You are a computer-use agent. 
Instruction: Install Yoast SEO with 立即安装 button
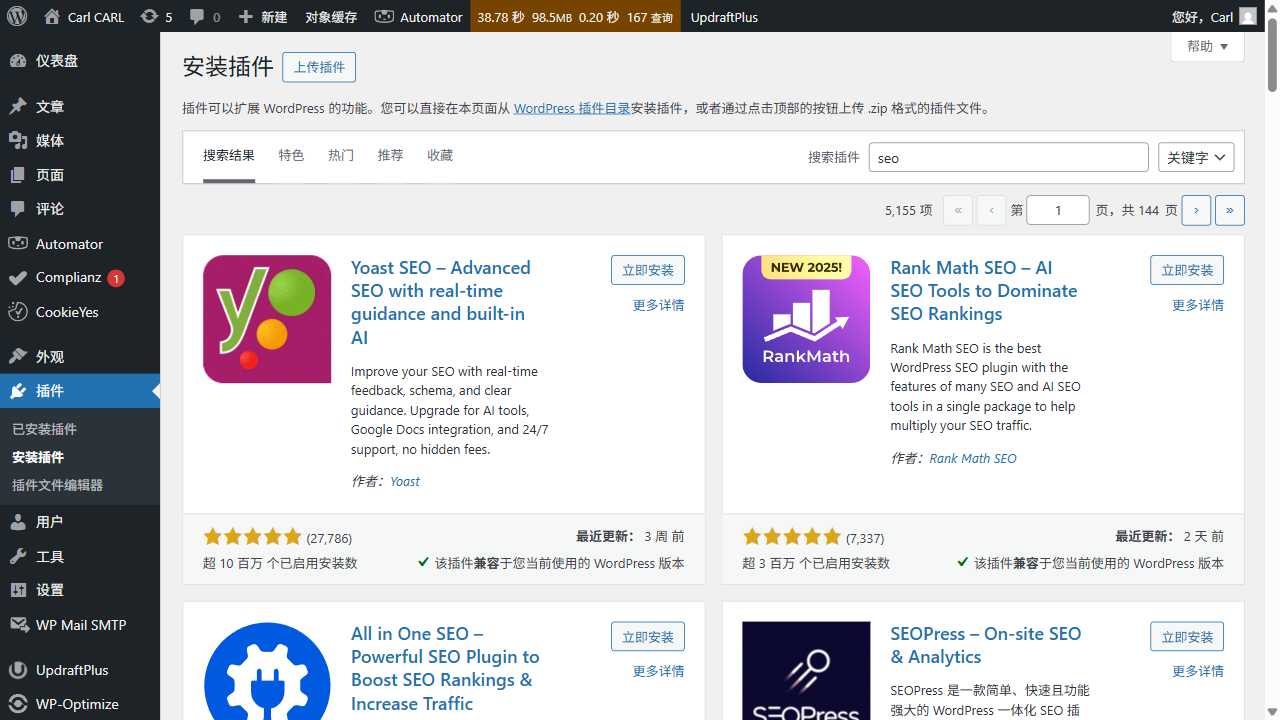647,270
